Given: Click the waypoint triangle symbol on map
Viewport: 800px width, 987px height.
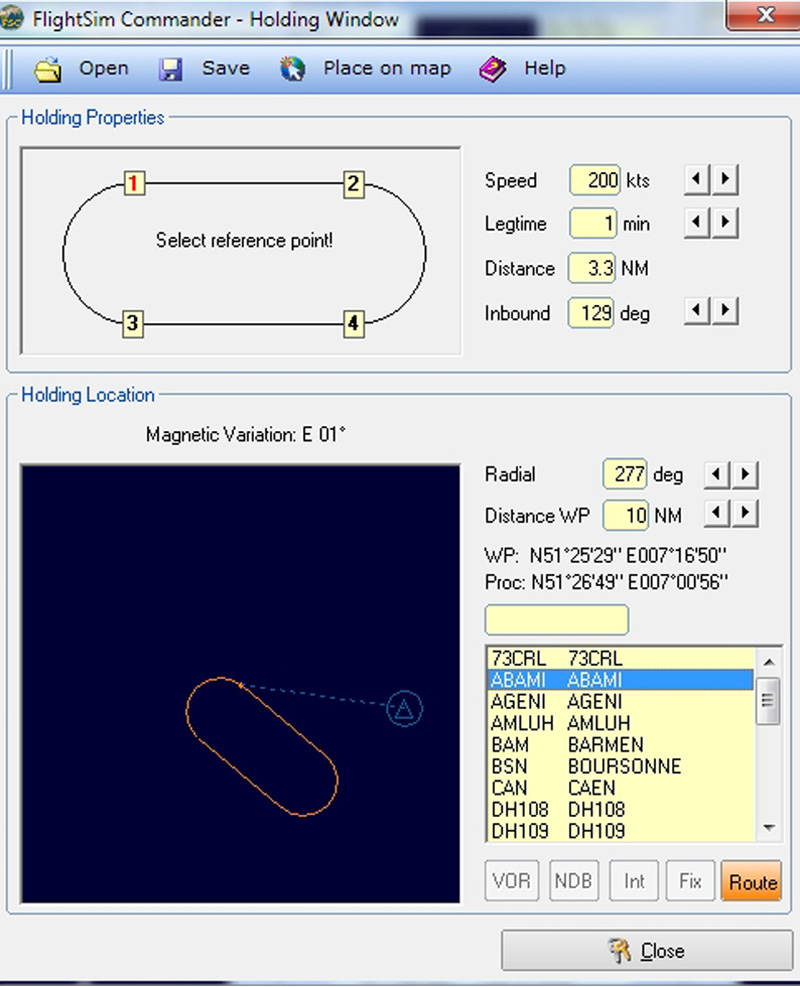Looking at the screenshot, I should pyautogui.click(x=404, y=709).
